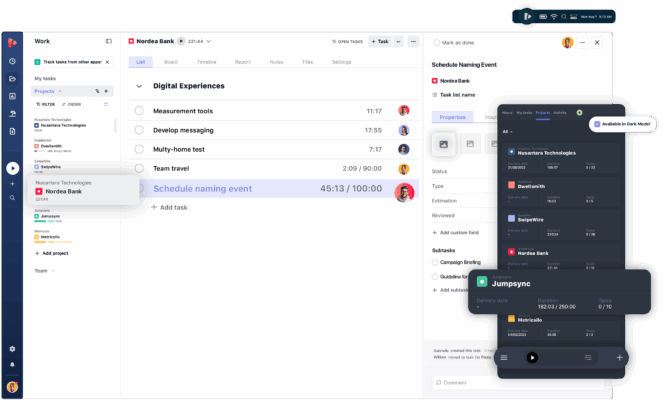
Task: Click the edit pencil in Projects header
Action: pyautogui.click(x=97, y=91)
